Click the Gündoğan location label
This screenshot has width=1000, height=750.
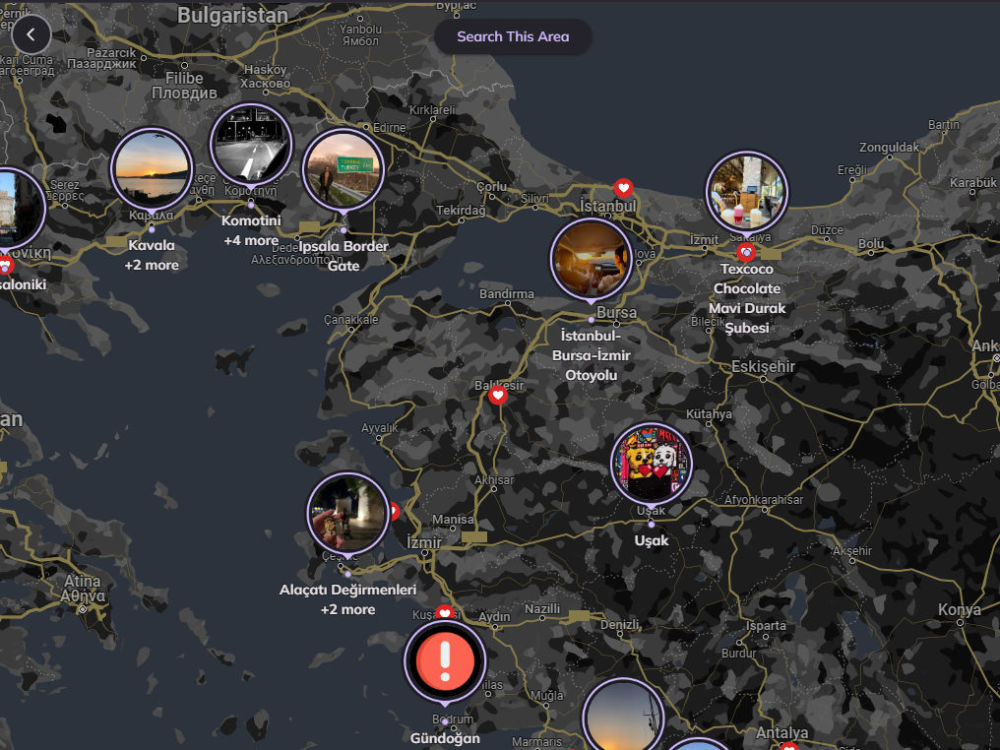[x=445, y=738]
